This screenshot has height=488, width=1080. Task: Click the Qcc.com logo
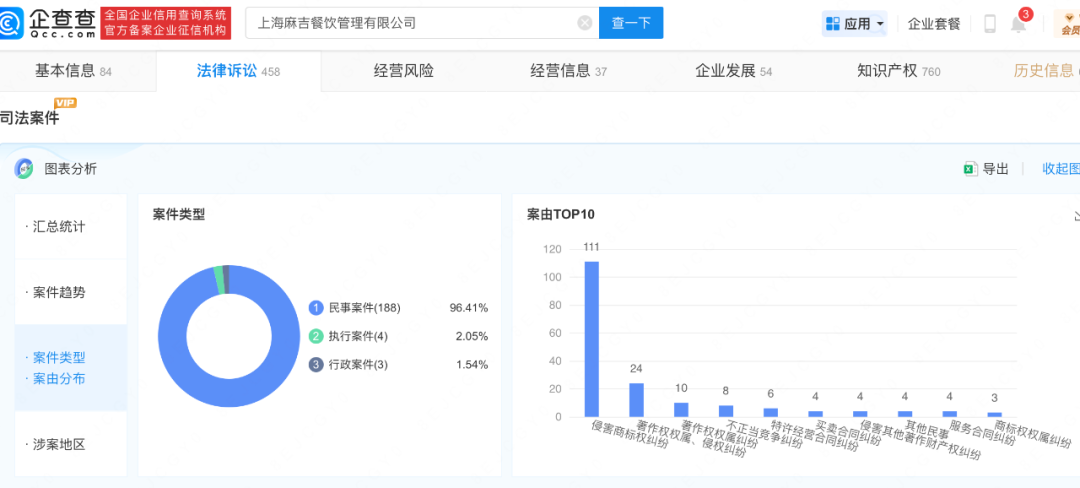point(48,23)
